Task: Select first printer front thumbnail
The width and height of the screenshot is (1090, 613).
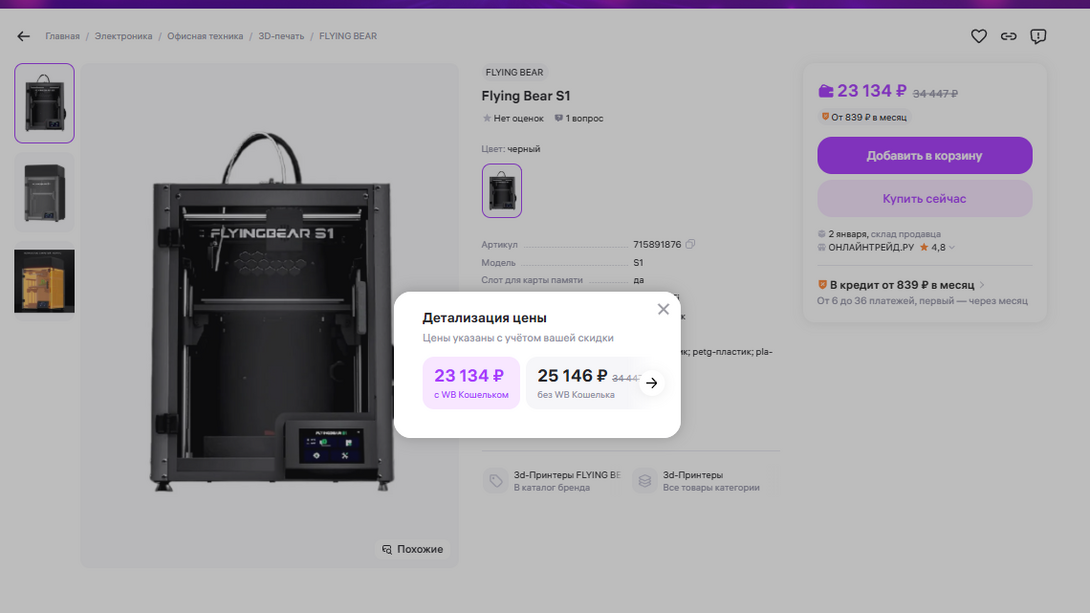Action: [x=44, y=103]
